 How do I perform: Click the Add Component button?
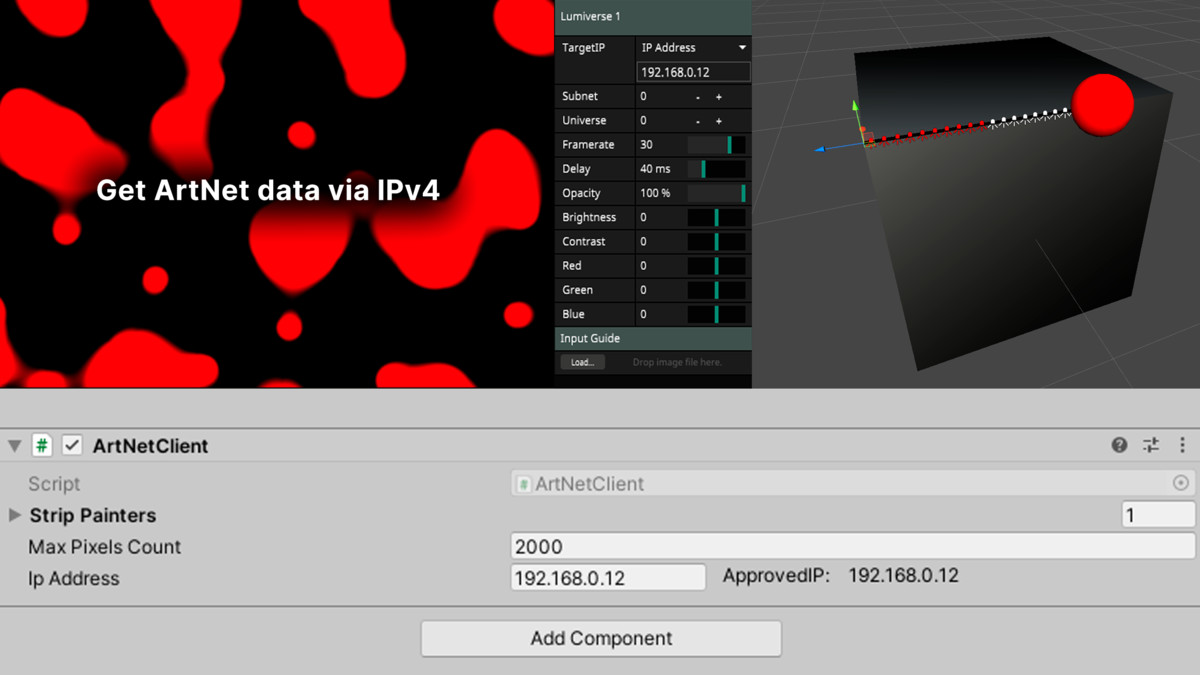(x=601, y=638)
